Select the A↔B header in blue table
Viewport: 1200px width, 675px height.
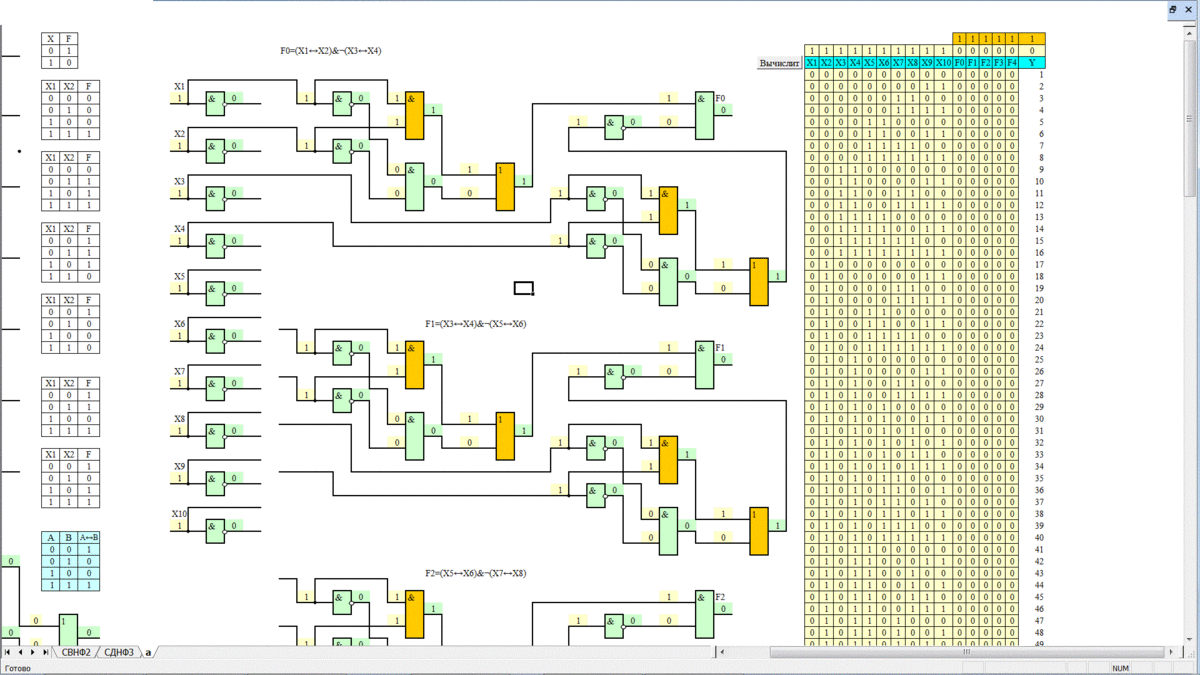(x=88, y=538)
